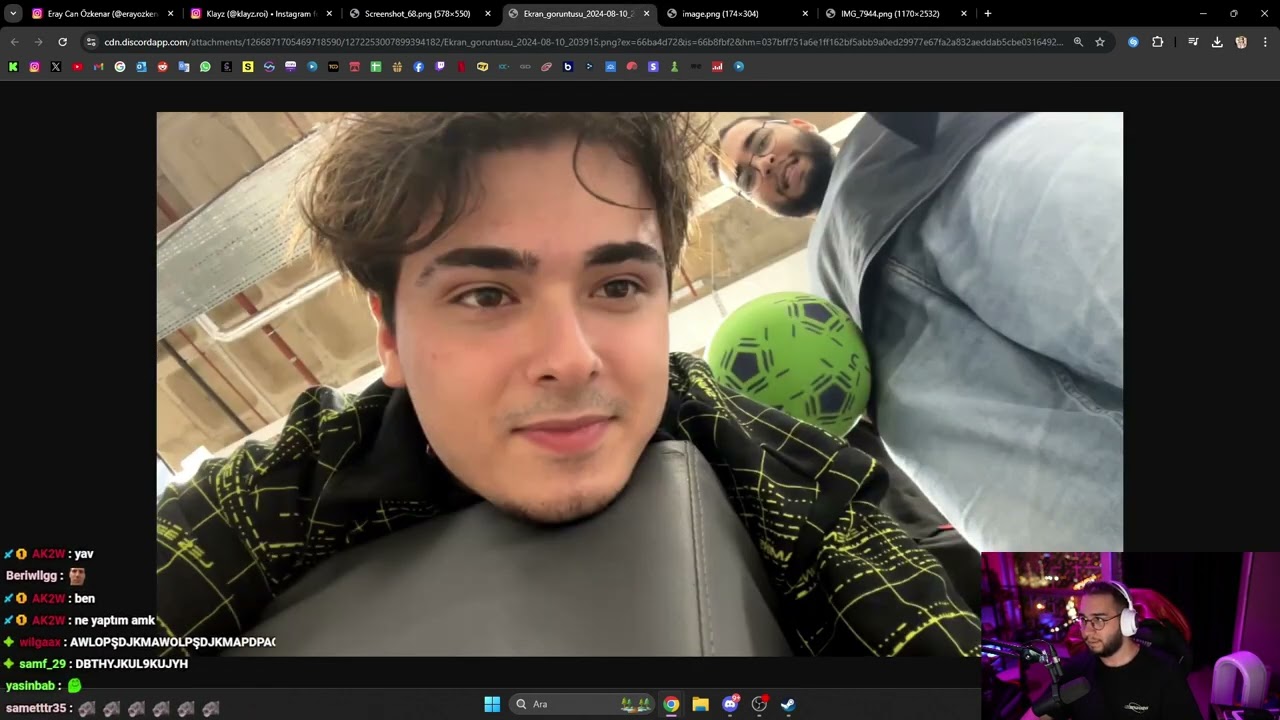Go back to the previous page
The height and width of the screenshot is (720, 1280).
(14, 42)
